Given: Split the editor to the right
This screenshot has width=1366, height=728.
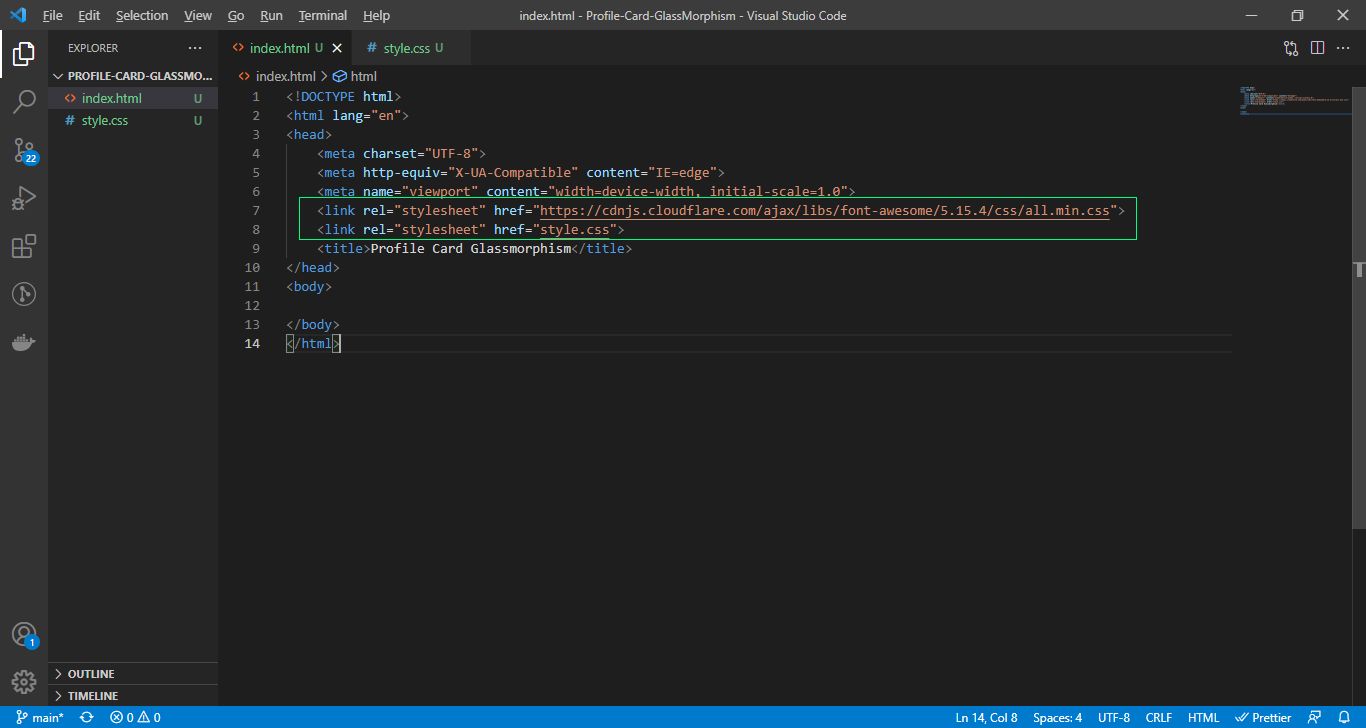Looking at the screenshot, I should click(x=1317, y=48).
